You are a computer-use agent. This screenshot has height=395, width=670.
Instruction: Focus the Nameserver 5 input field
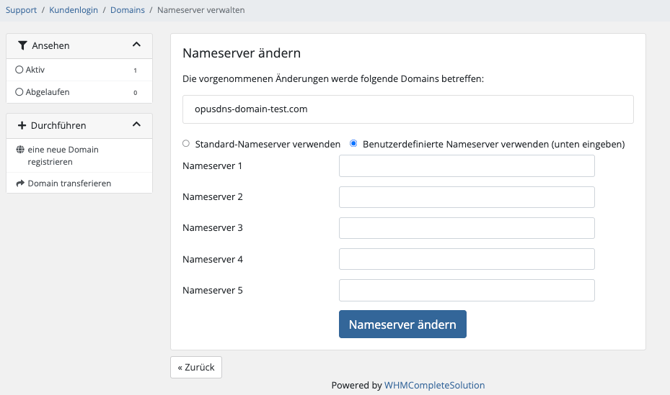(x=467, y=290)
